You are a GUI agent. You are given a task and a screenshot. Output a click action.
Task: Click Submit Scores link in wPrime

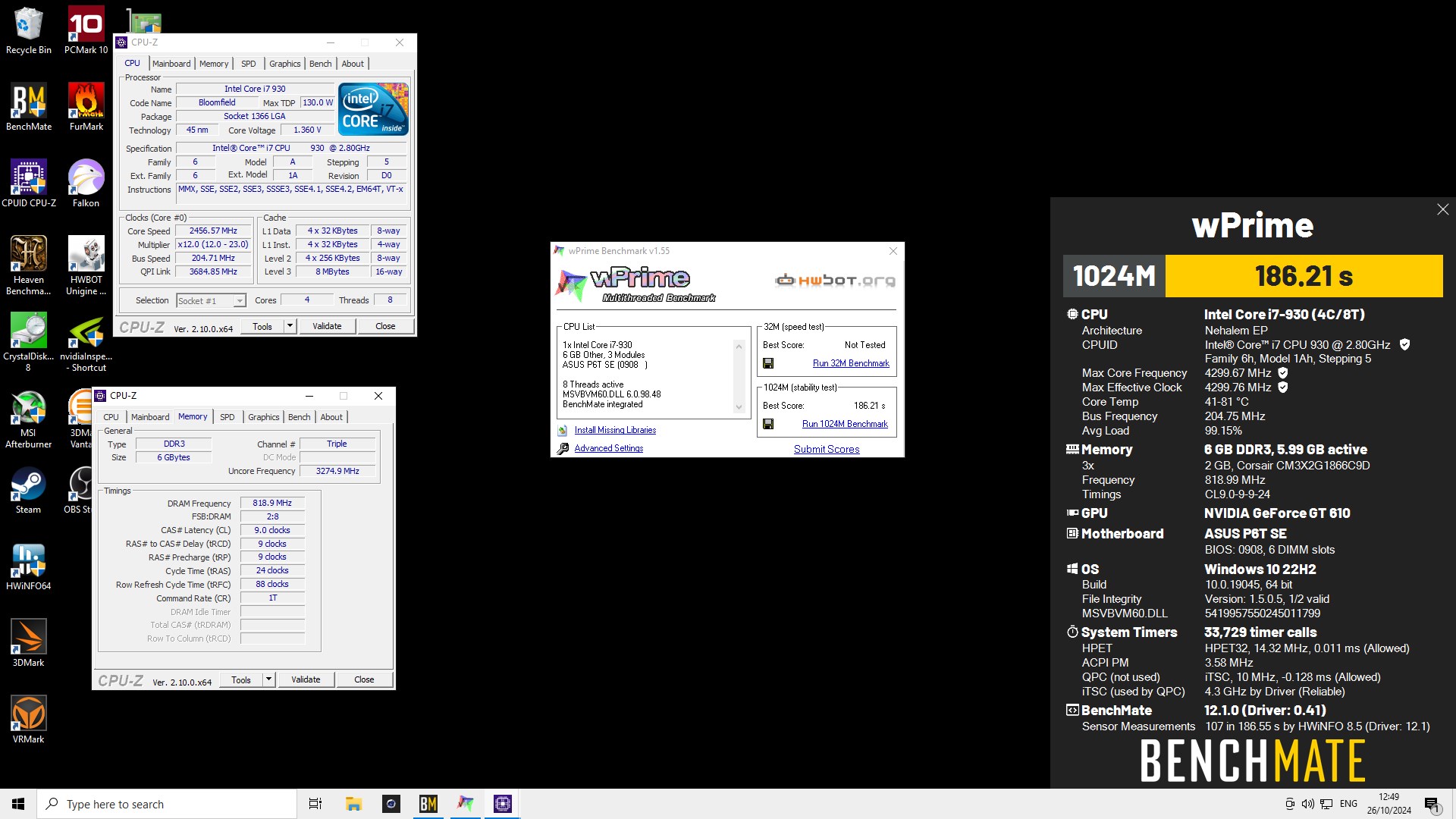click(x=827, y=449)
